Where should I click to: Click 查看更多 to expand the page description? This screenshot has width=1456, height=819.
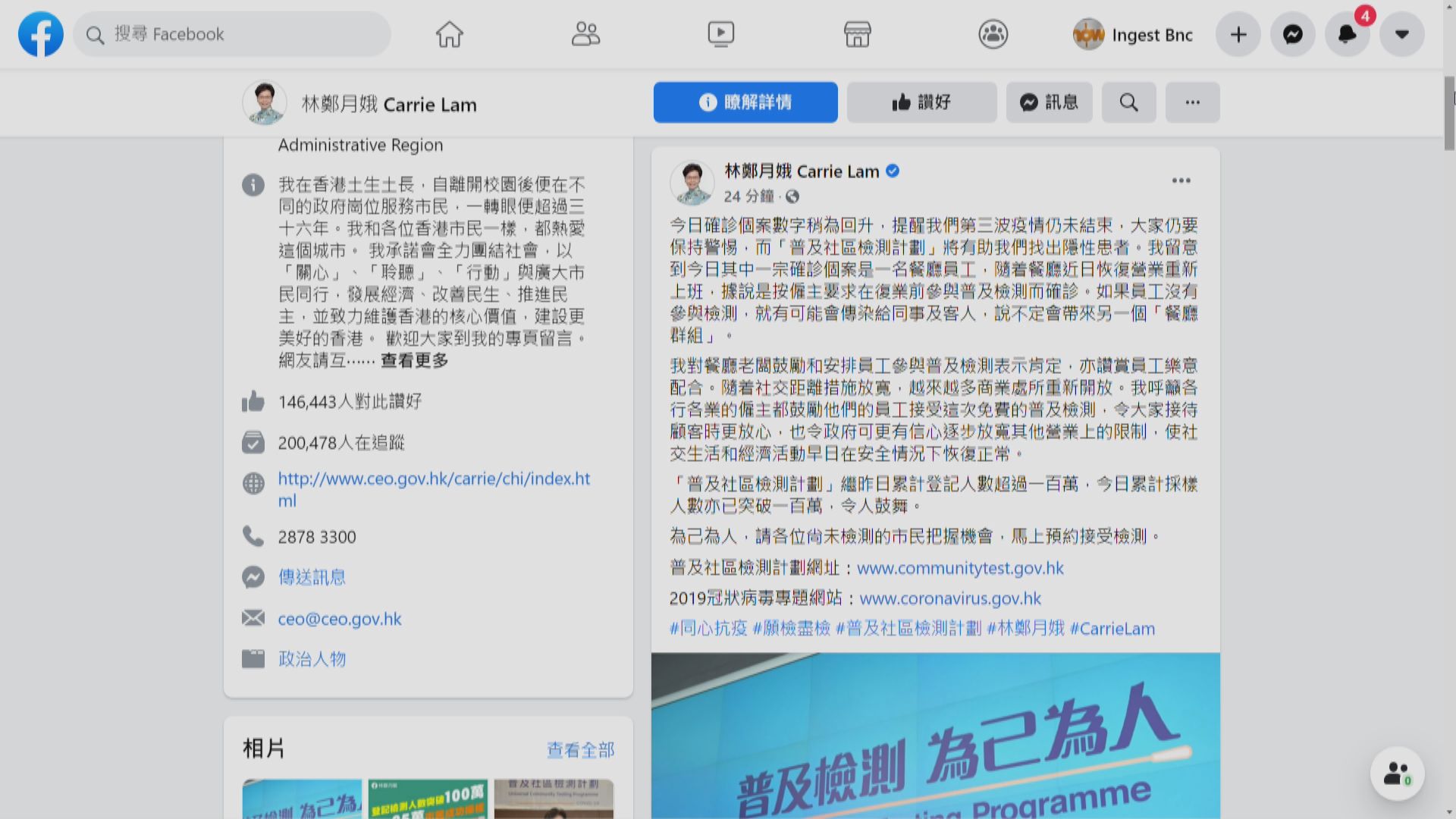click(413, 361)
